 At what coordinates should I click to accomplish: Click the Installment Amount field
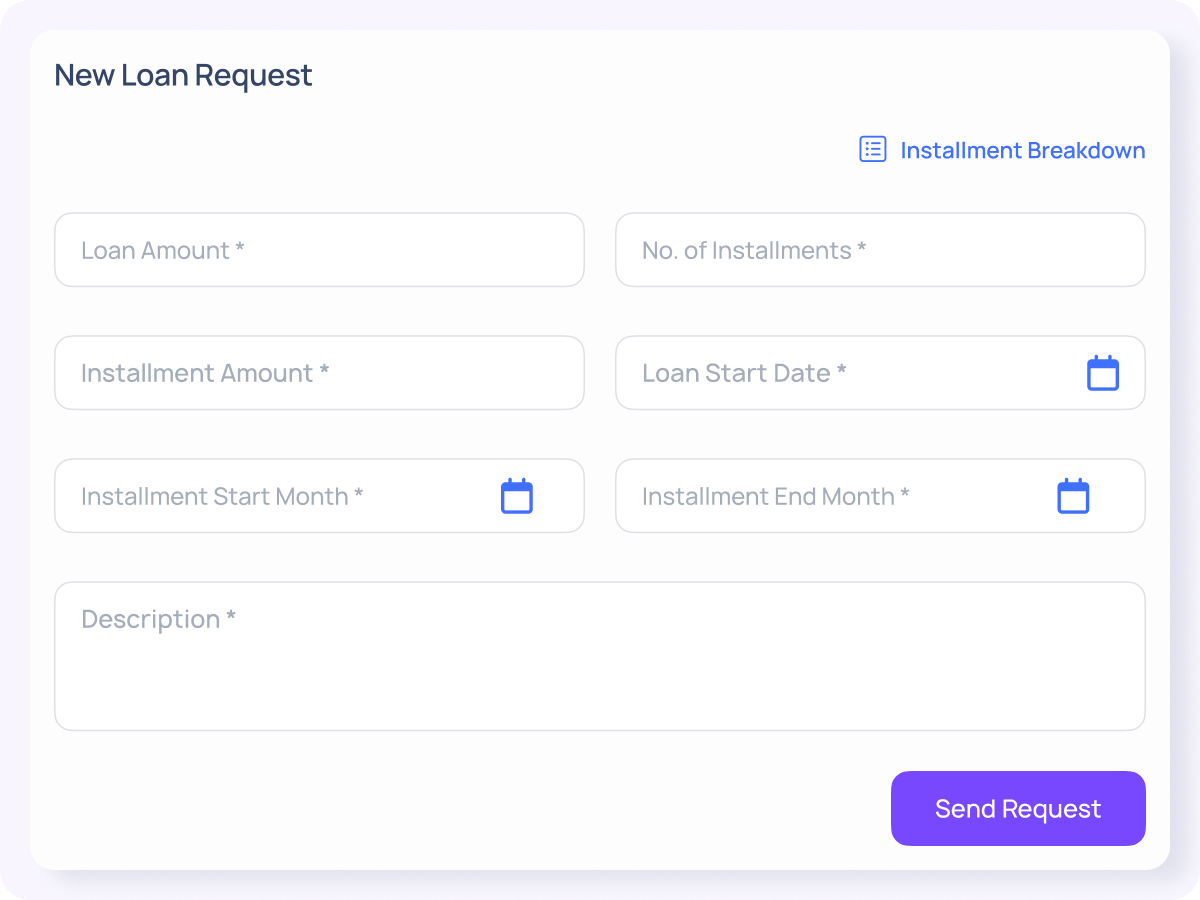click(x=319, y=373)
